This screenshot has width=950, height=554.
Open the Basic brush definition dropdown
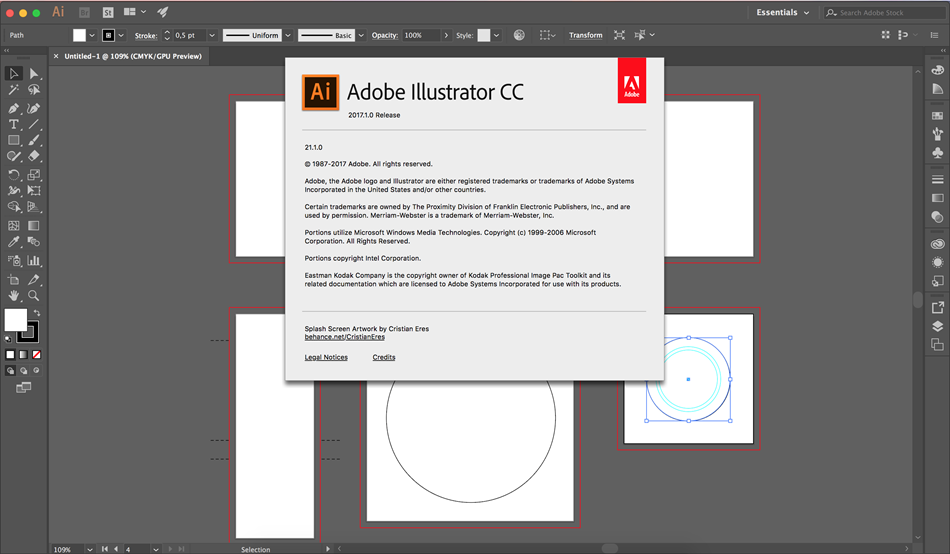point(361,35)
